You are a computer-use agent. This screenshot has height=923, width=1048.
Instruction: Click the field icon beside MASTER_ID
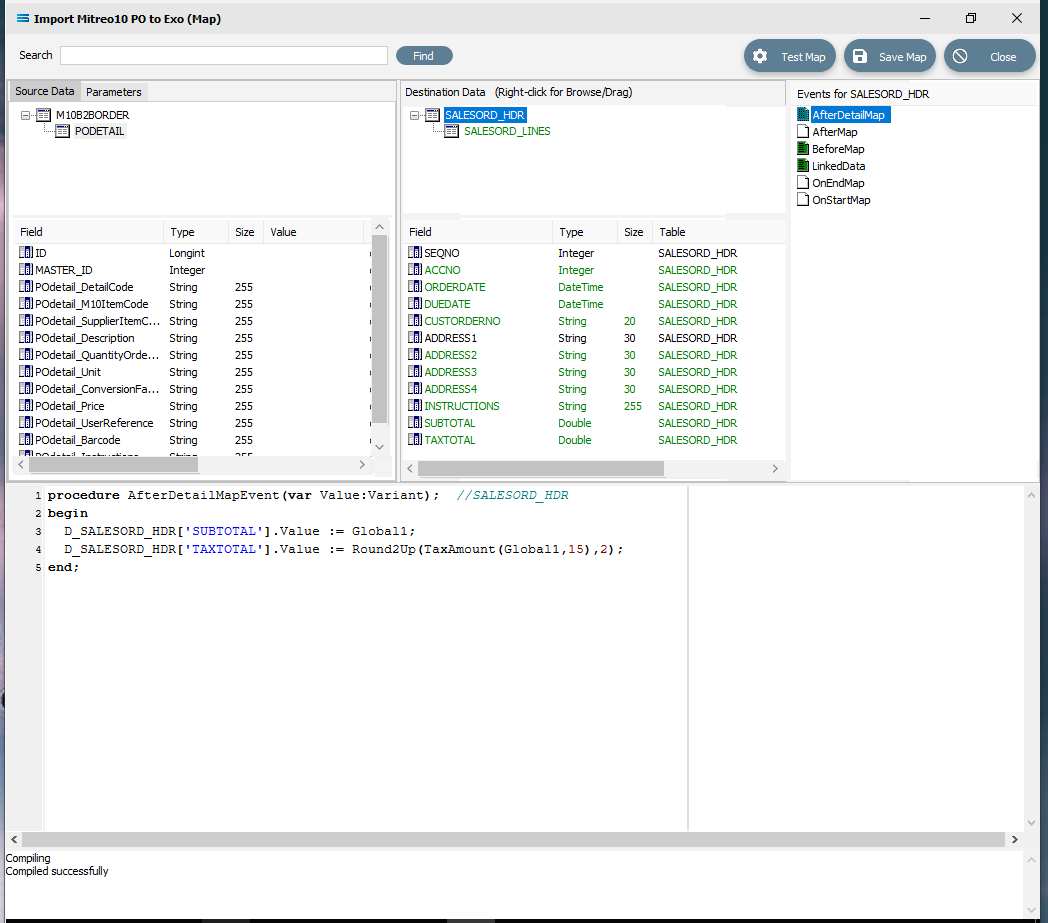26,270
